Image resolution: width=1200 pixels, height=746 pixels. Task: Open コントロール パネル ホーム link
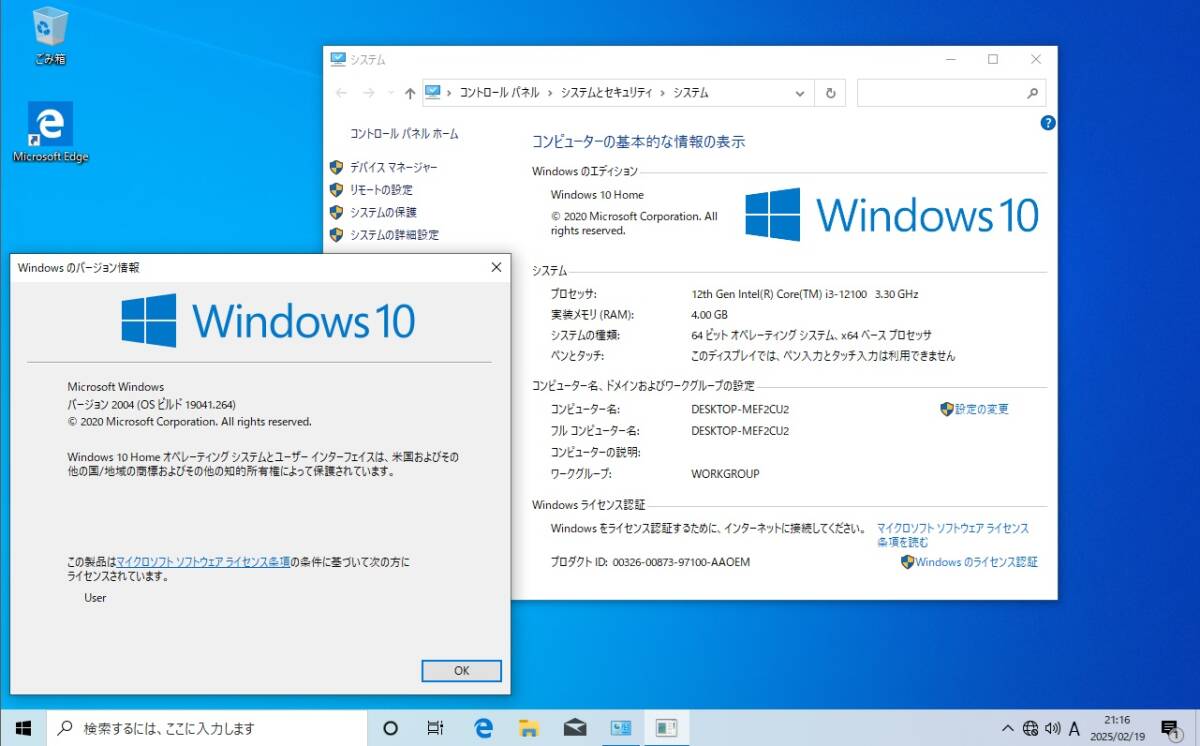pos(404,133)
